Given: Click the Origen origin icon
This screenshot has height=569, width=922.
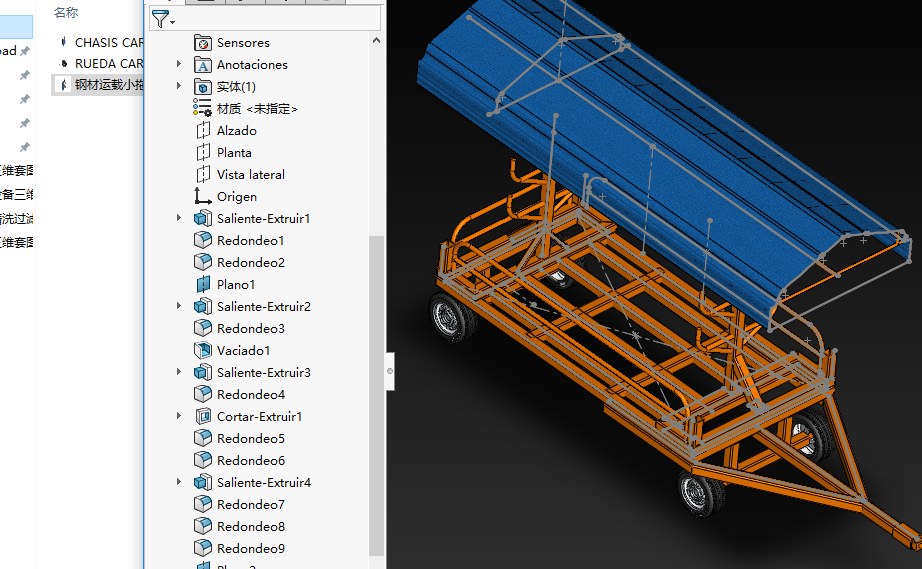Looking at the screenshot, I should pyautogui.click(x=202, y=196).
